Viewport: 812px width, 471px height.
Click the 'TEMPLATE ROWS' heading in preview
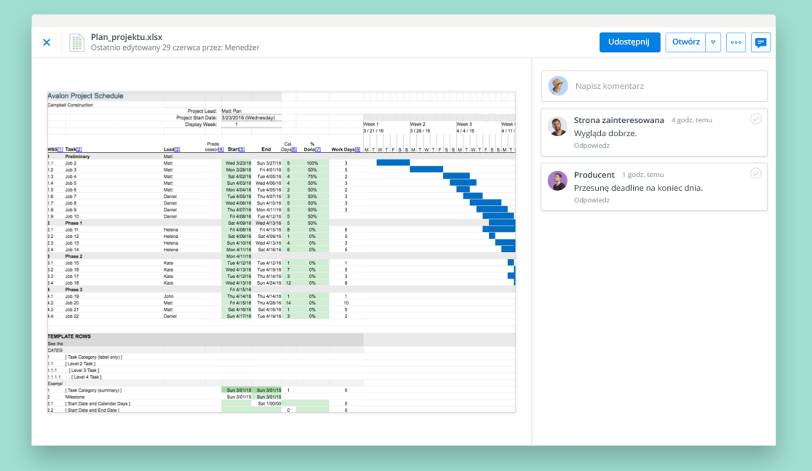[x=69, y=336]
